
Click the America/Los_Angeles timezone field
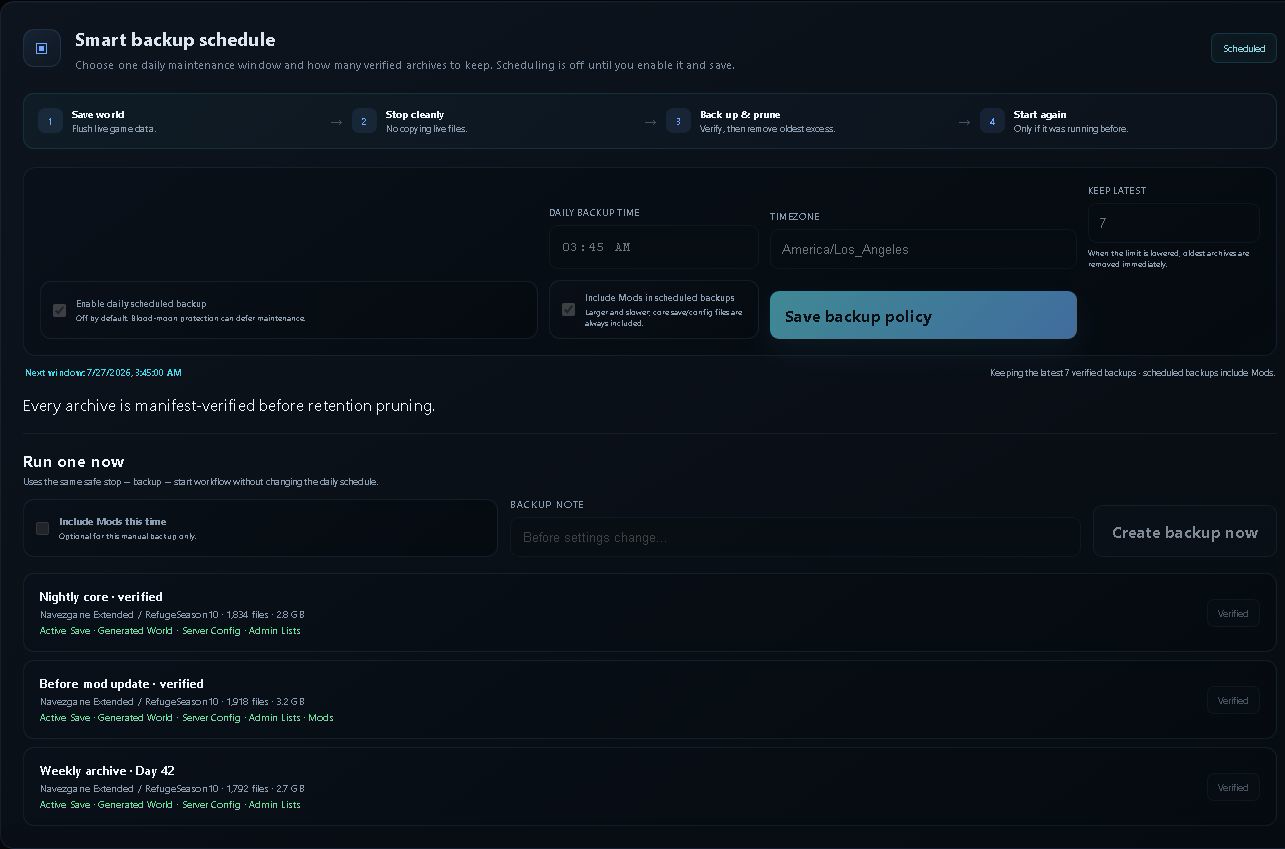point(922,249)
